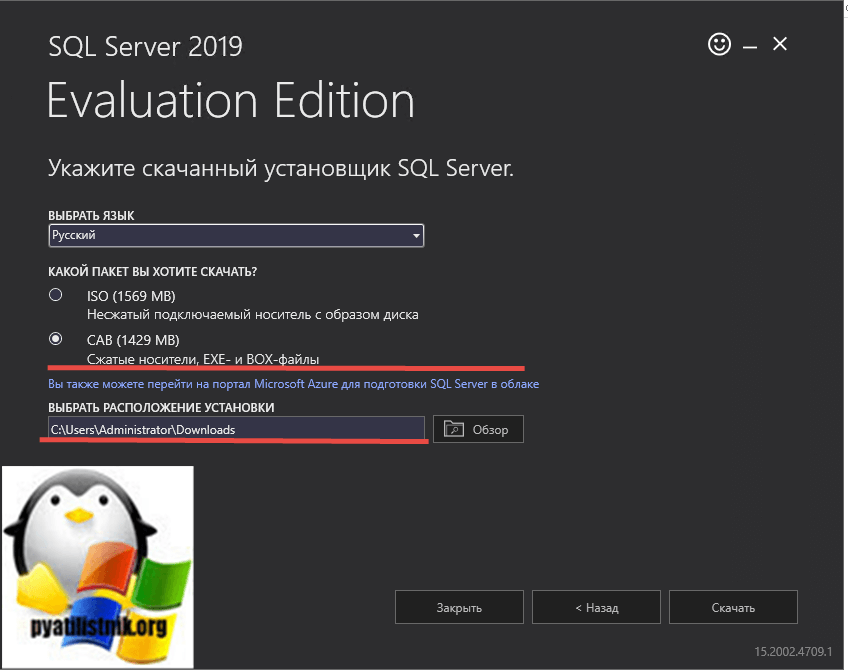Click the smiley feedback icon
This screenshot has width=848, height=670.
pos(718,44)
